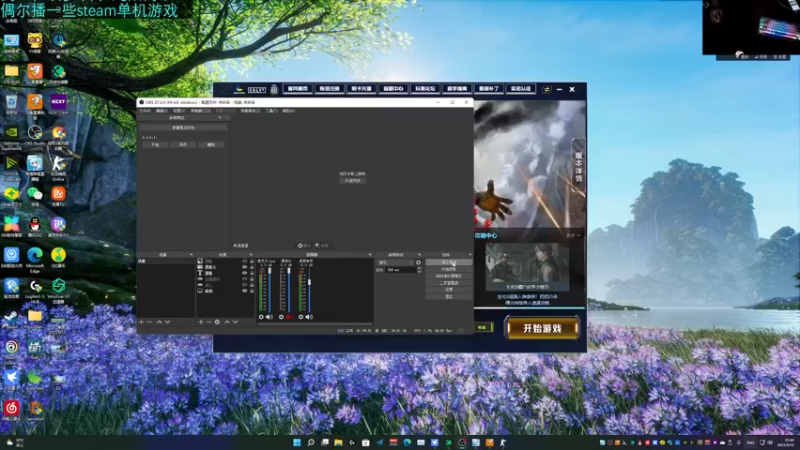This screenshot has width=800, height=450.
Task: Toggle eye icon of the second source row
Action: coord(244,267)
